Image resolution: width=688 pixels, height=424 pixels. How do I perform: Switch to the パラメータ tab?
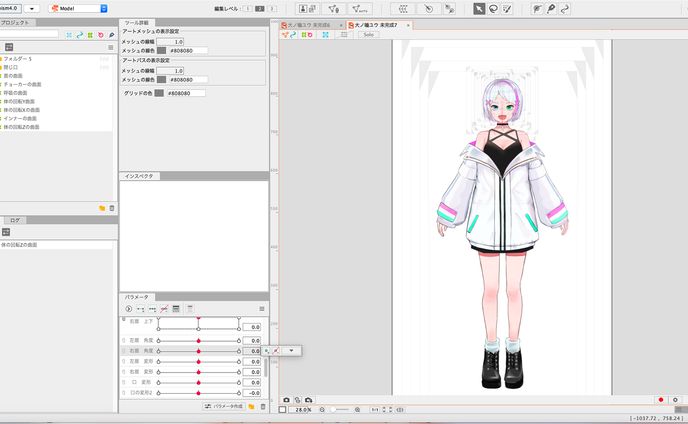pos(137,297)
